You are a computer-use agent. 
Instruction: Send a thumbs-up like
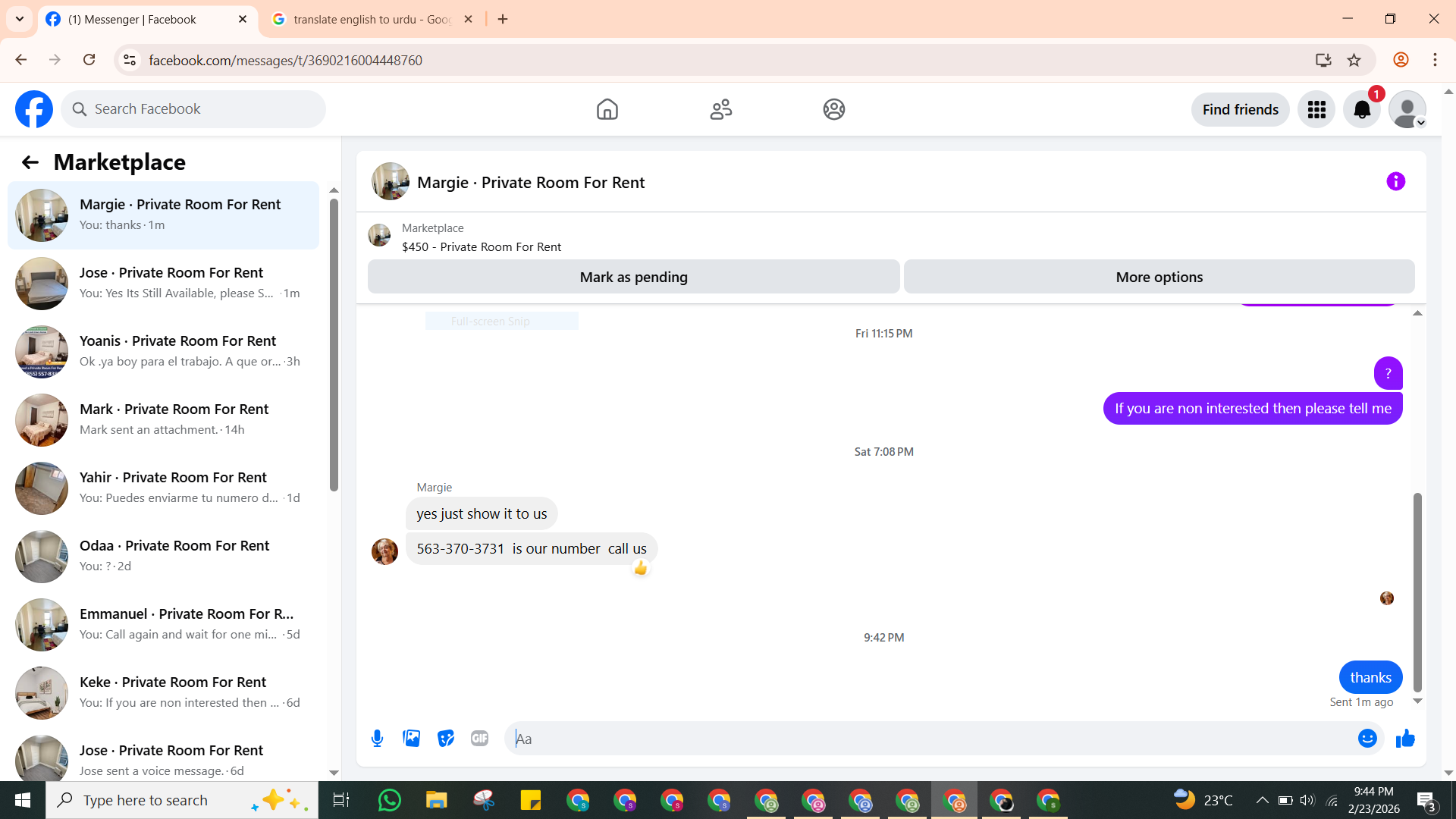pyautogui.click(x=1405, y=739)
